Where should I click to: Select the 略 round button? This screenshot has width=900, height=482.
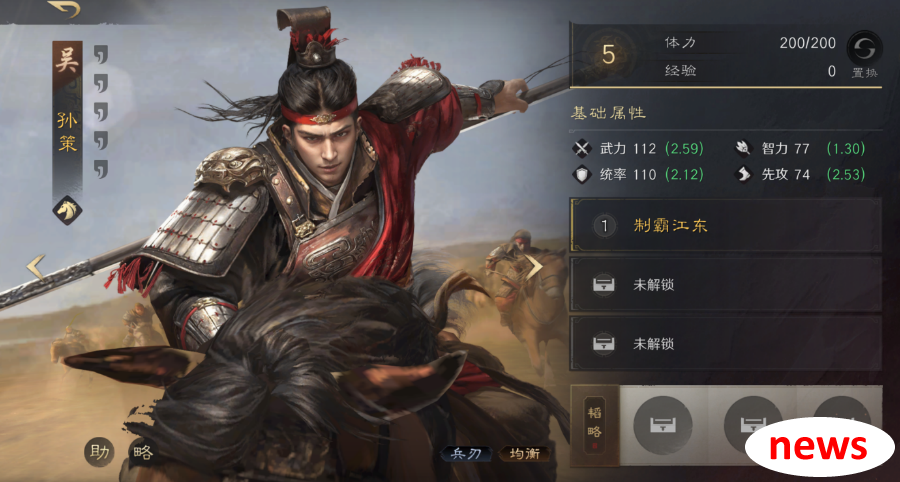[143, 452]
